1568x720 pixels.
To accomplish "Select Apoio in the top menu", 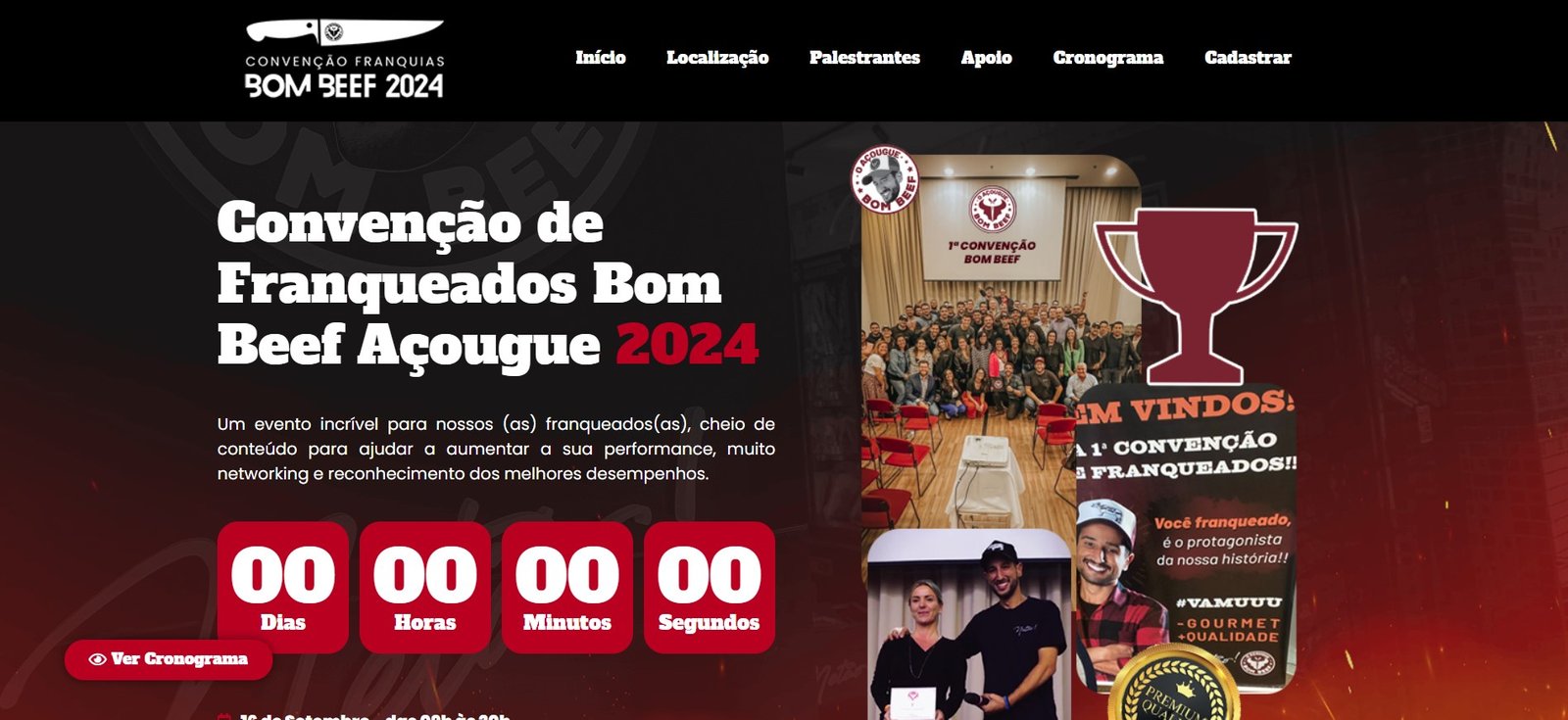I will 986,58.
